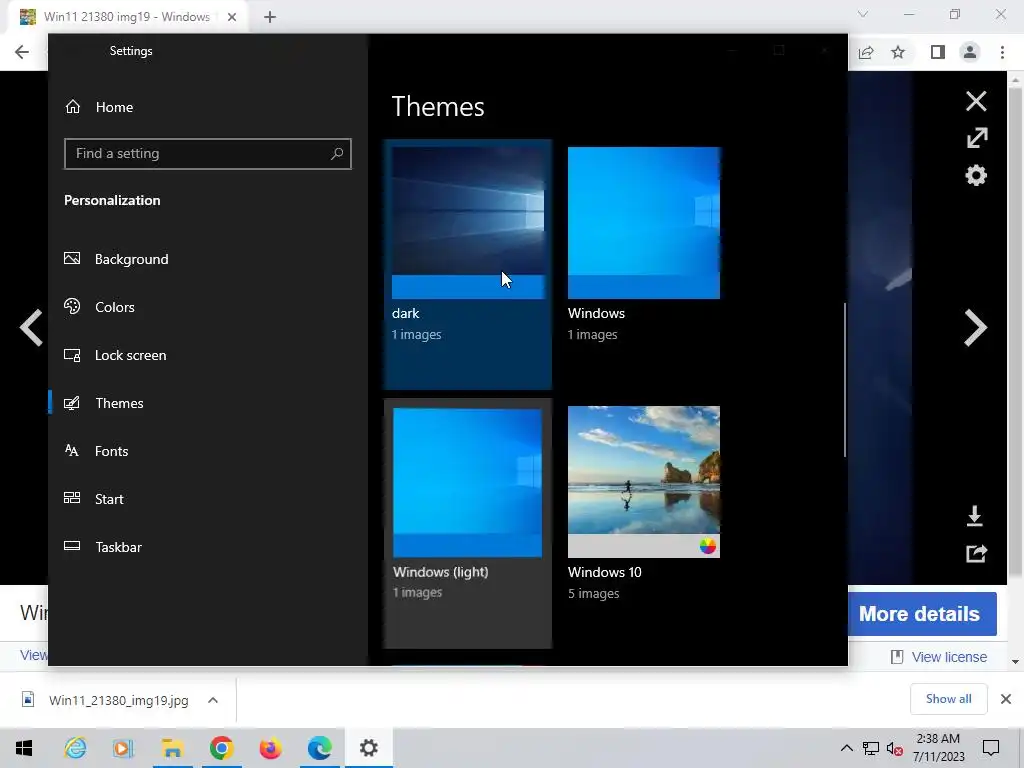Image resolution: width=1024 pixels, height=768 pixels.
Task: Open the Chrome three-dot menu
Action: [1002, 52]
